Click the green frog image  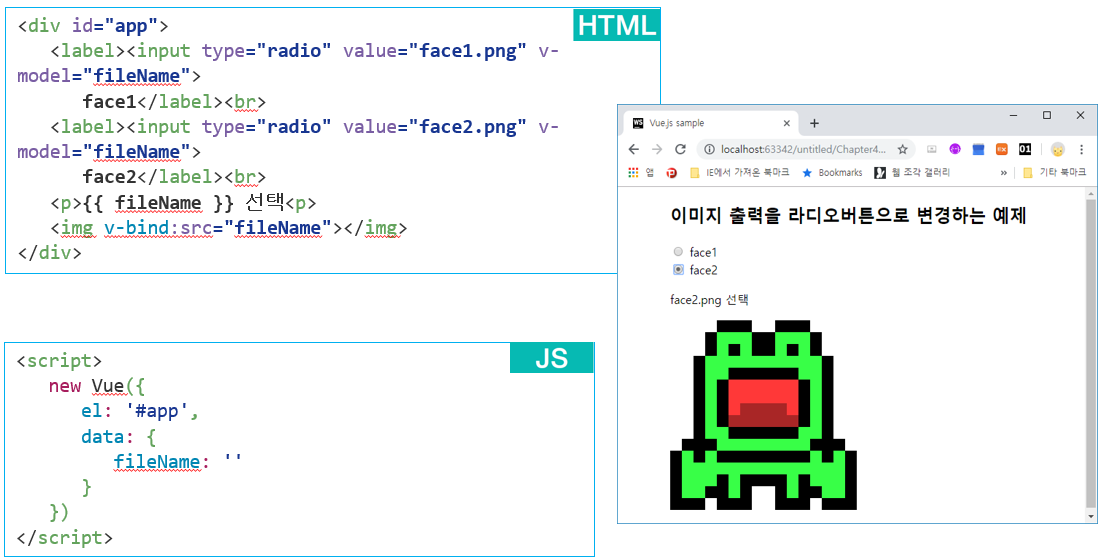763,414
